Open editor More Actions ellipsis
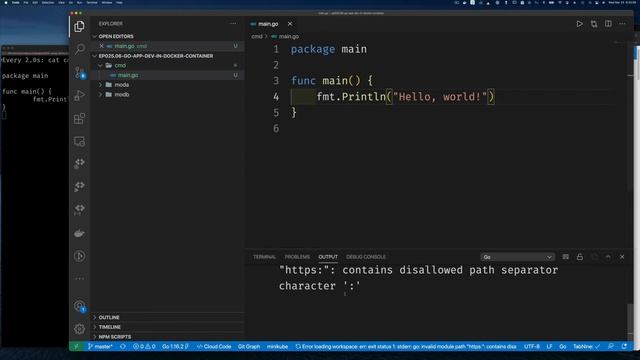This screenshot has height=360, width=640. (622, 24)
